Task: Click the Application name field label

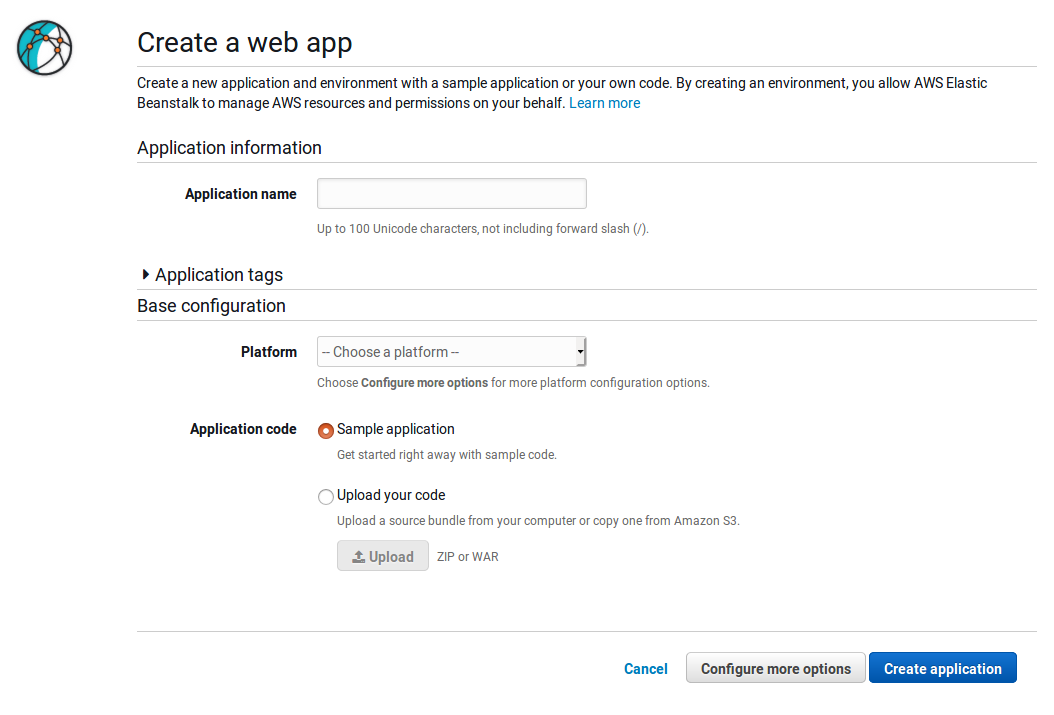Action: coord(240,194)
